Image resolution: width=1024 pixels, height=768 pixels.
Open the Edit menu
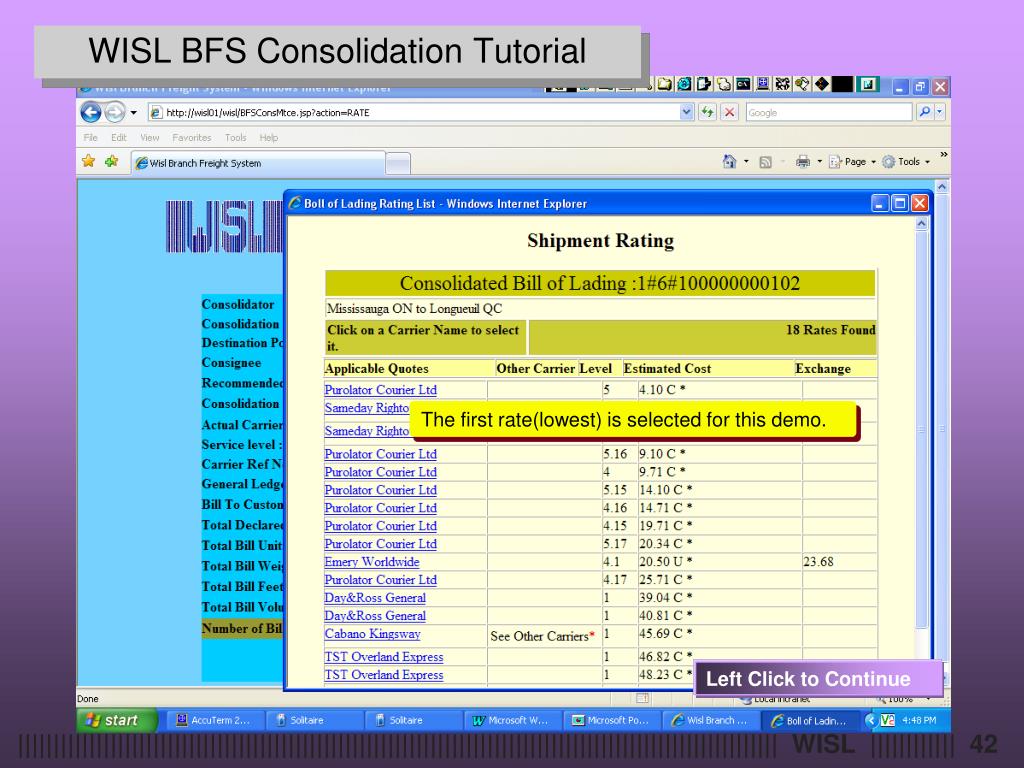click(118, 137)
